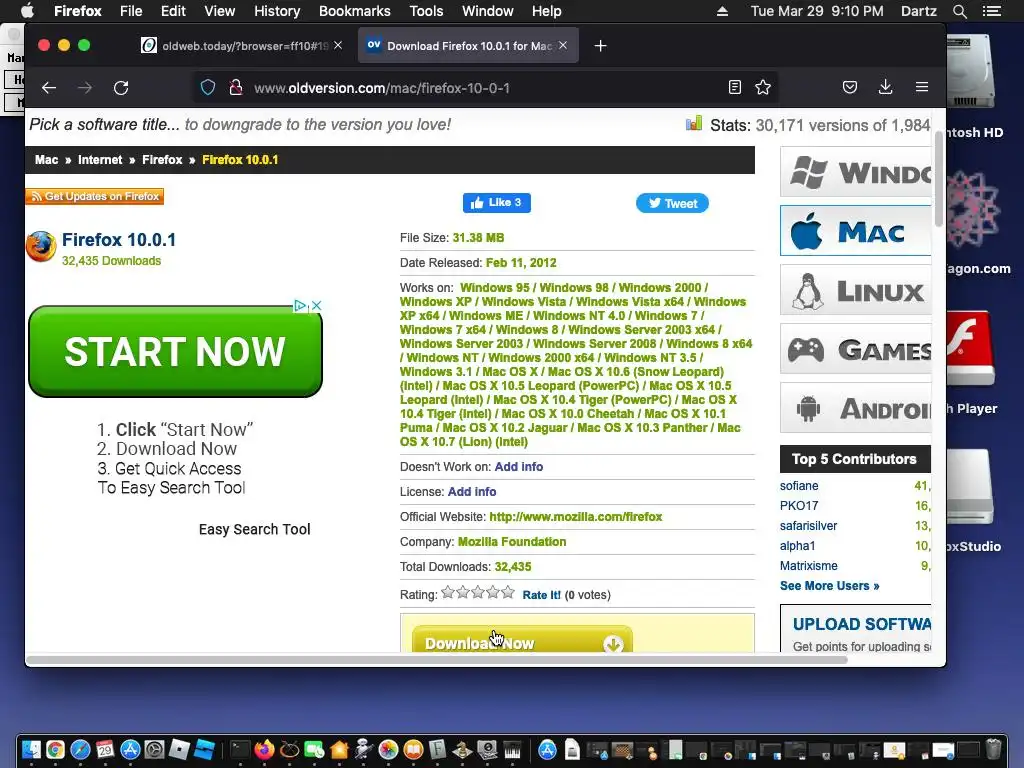
Task: Open contributor sofiane's profile
Action: 799,486
